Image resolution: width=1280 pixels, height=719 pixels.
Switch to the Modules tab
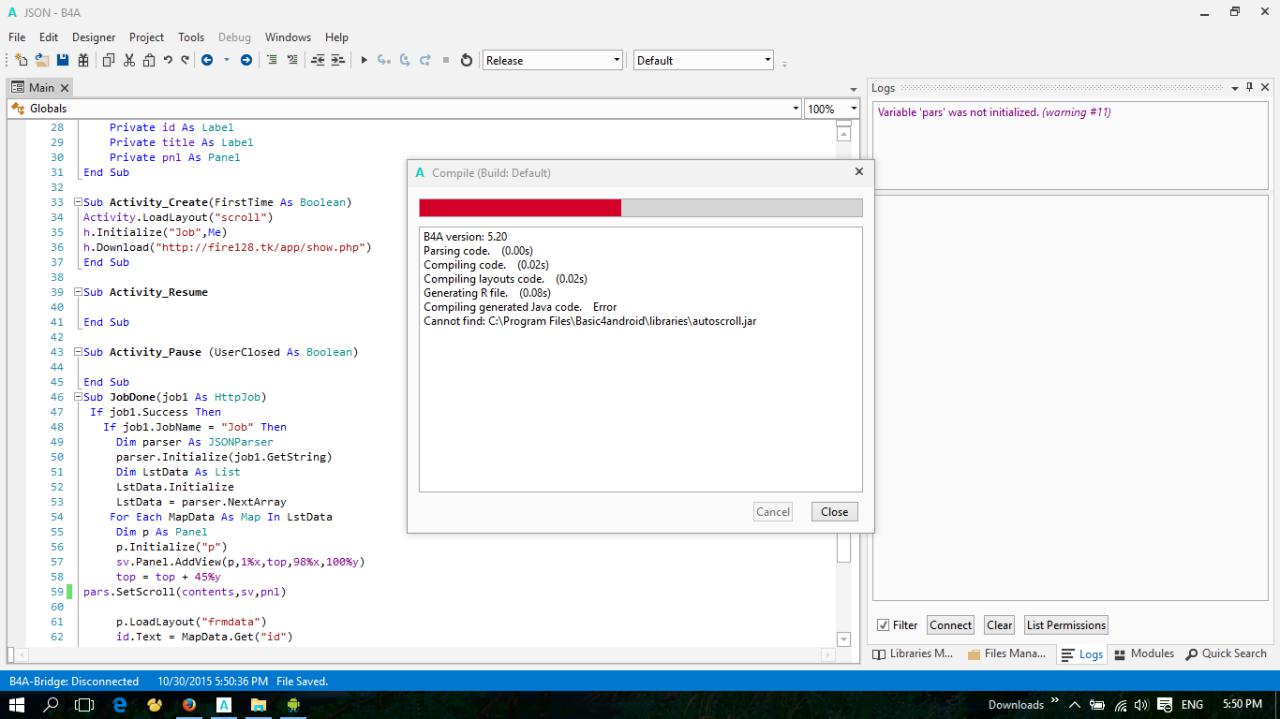point(1143,654)
